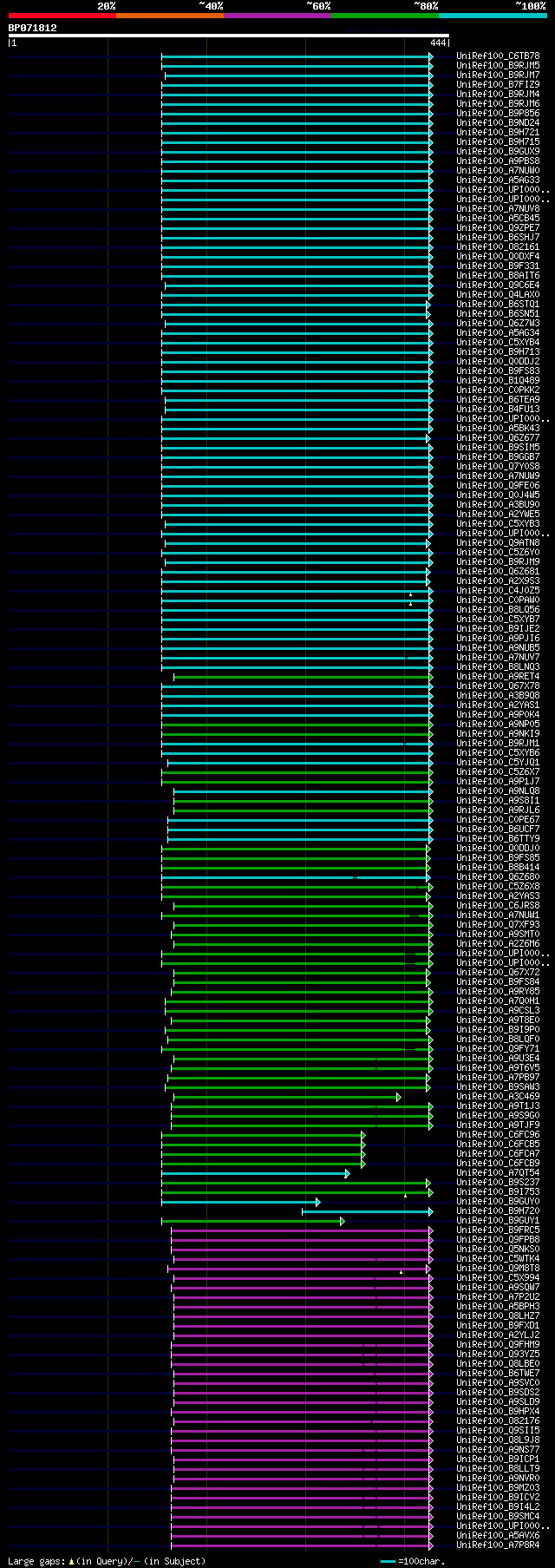This screenshot has height=1568, width=555.
Task: Select hit UniRef100_A3BU90
Action: coord(498,505)
